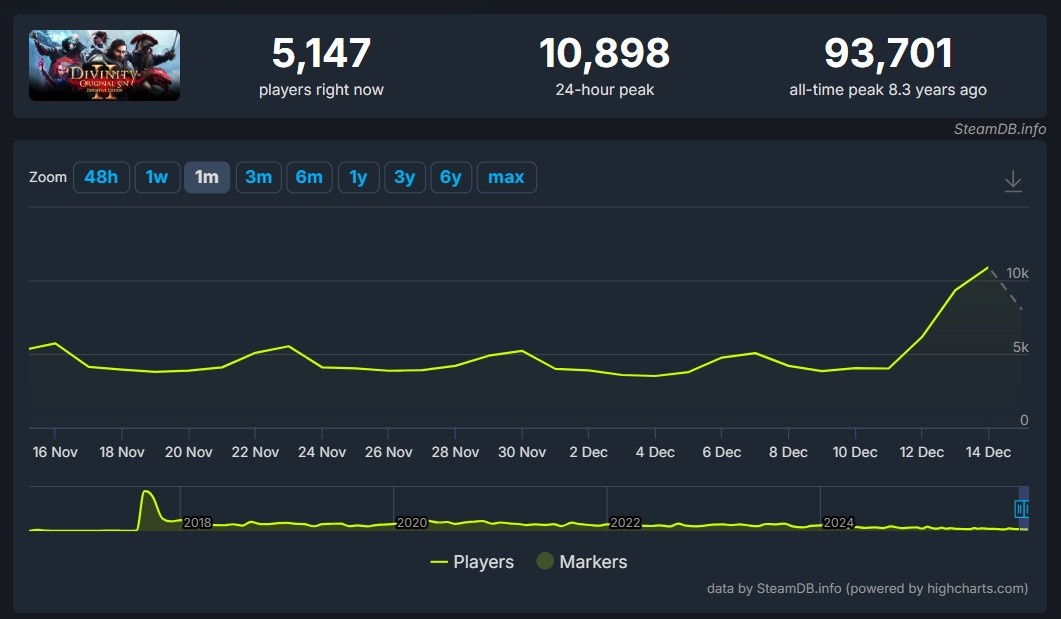The height and width of the screenshot is (619, 1061).
Task: Click the 10,898 24-hour peak value
Action: (605, 53)
